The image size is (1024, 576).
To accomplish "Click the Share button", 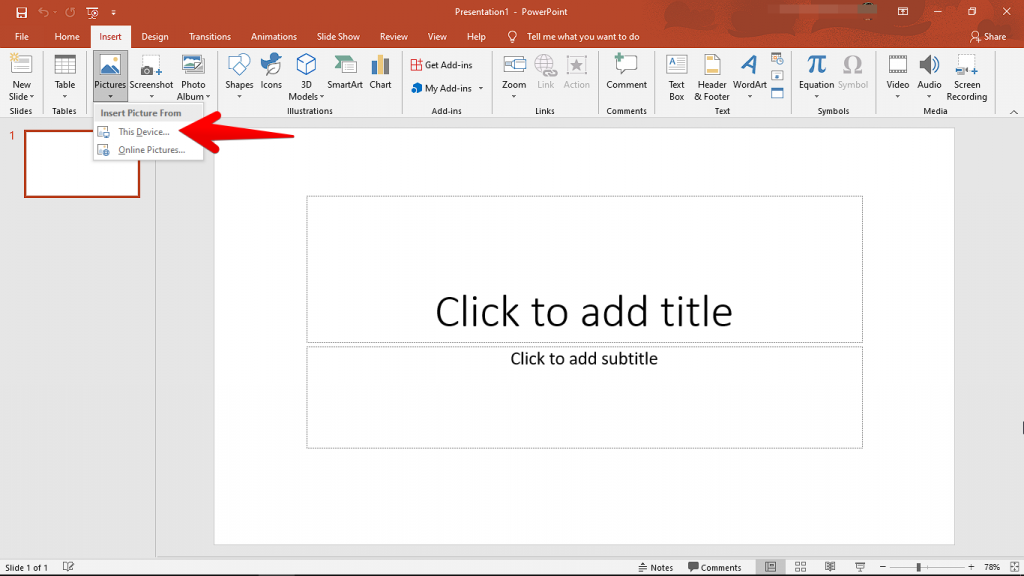I will pos(989,36).
